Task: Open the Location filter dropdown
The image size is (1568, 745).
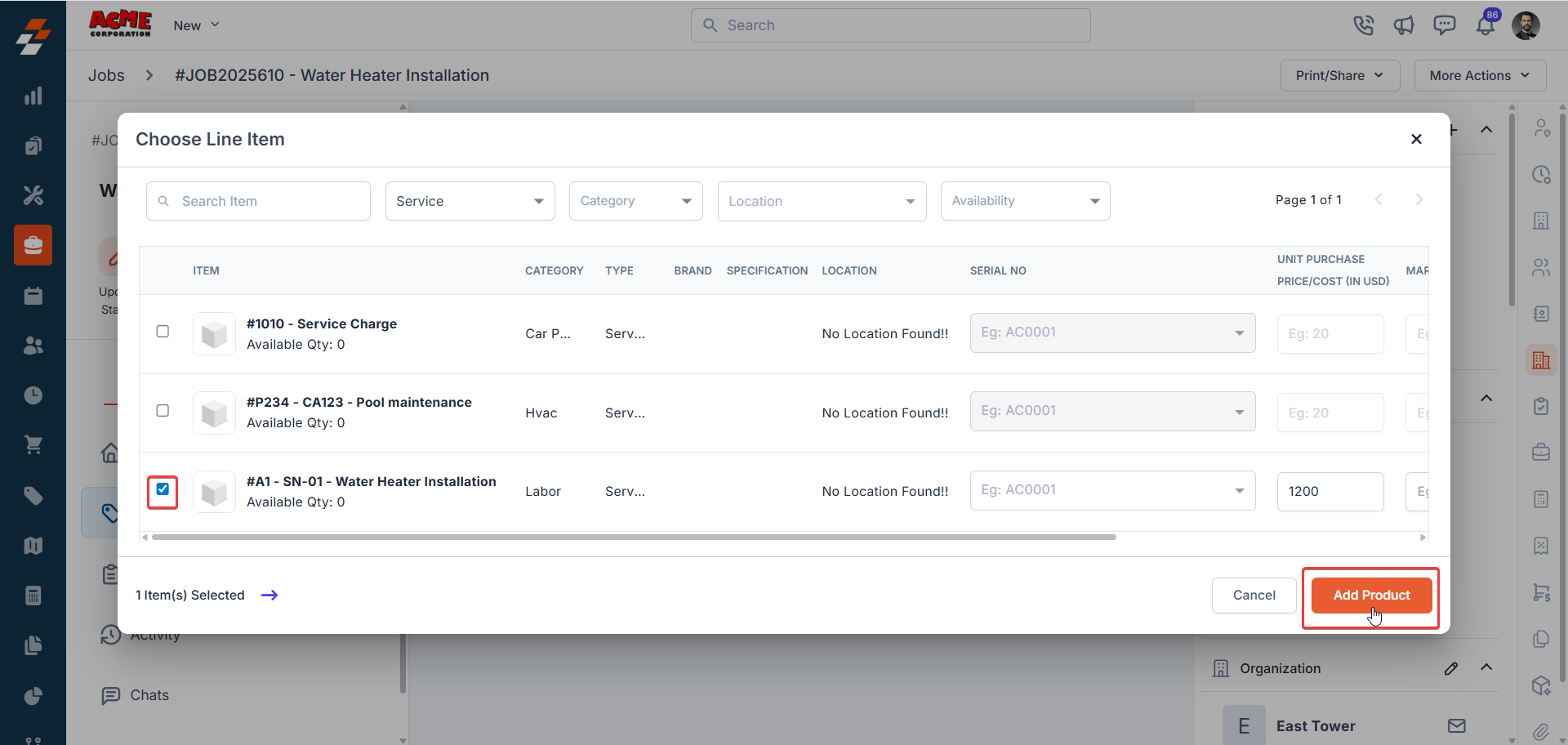Action: click(x=822, y=201)
